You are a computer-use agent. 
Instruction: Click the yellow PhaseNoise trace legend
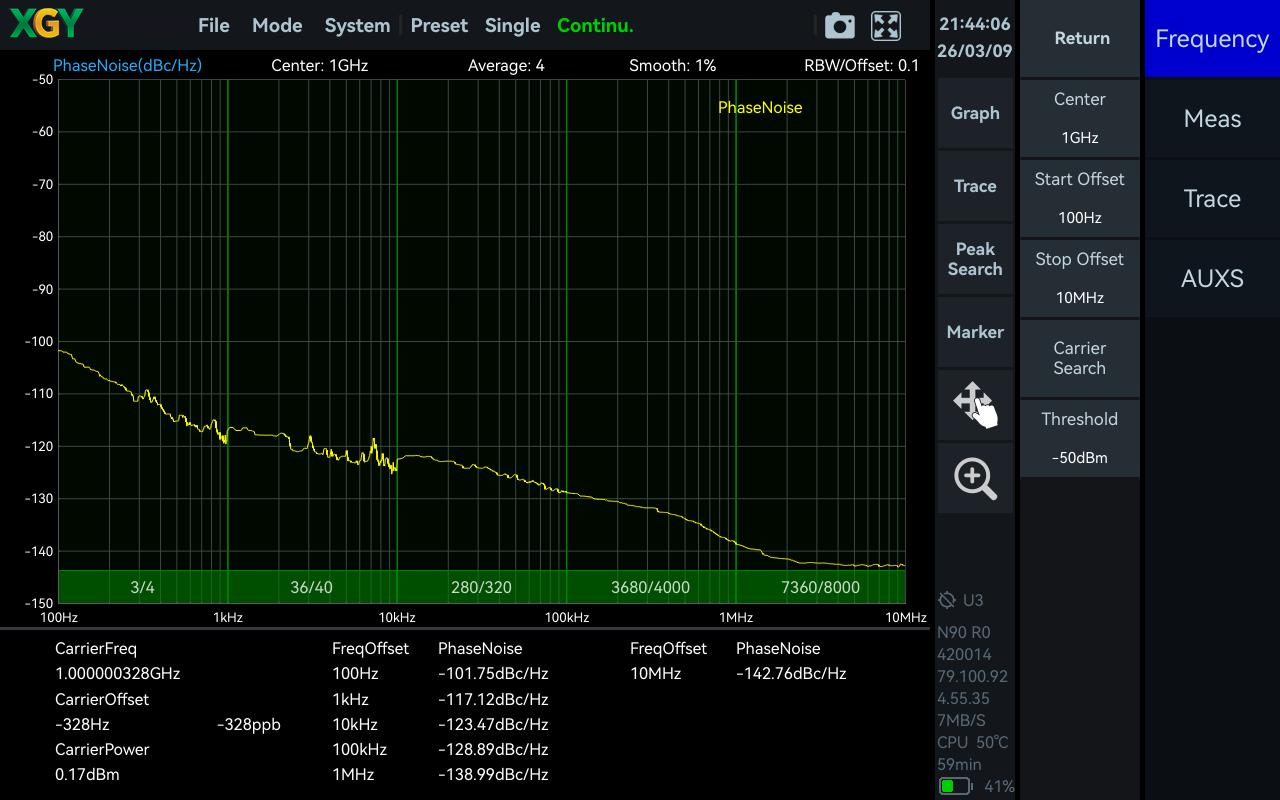coord(760,107)
